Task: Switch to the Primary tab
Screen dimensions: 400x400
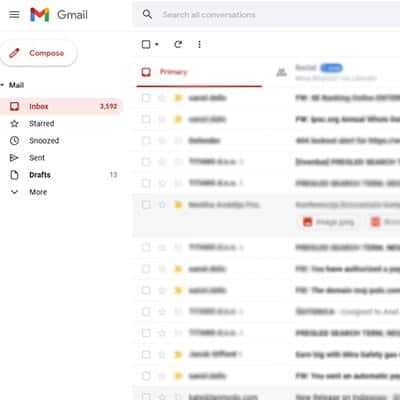Action: (199, 72)
